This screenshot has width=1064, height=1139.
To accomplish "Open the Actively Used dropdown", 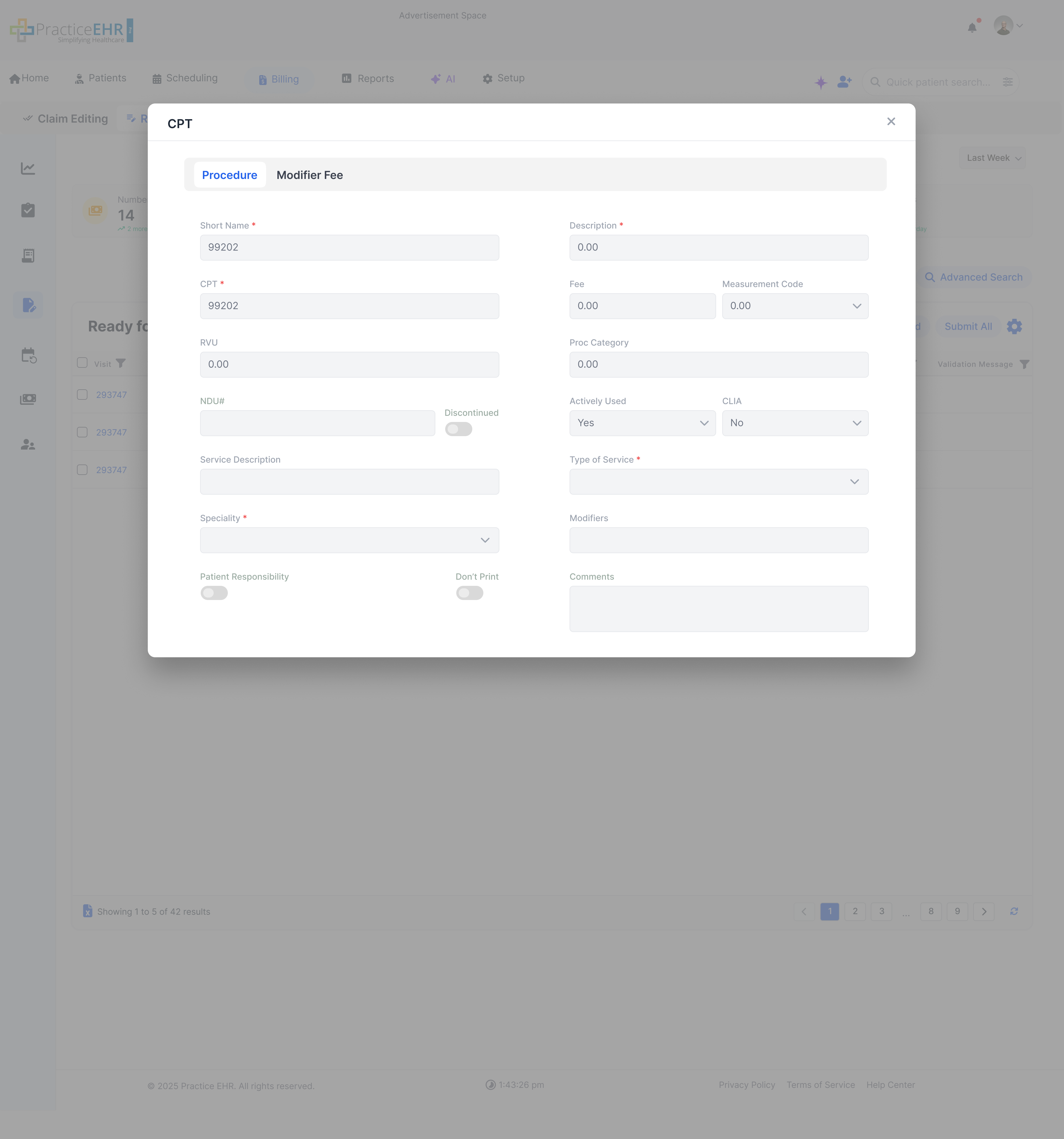I will pyautogui.click(x=642, y=424).
